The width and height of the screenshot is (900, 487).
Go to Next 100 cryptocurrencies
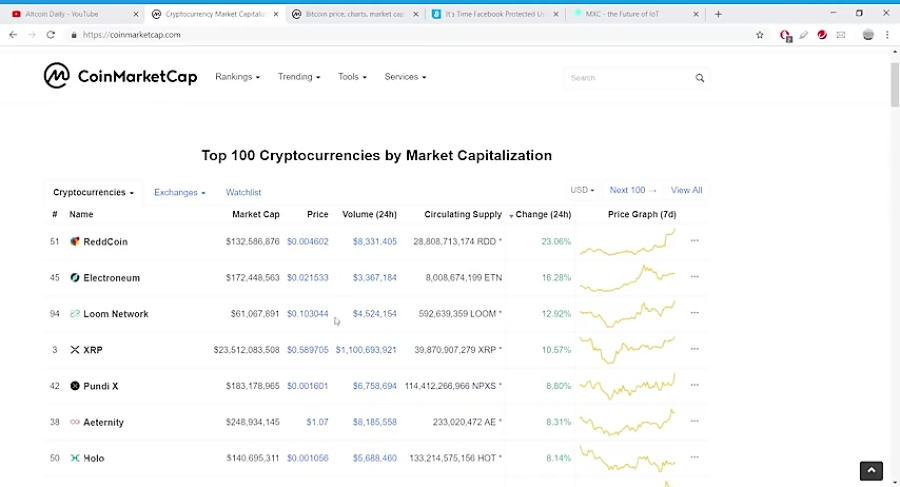point(633,190)
